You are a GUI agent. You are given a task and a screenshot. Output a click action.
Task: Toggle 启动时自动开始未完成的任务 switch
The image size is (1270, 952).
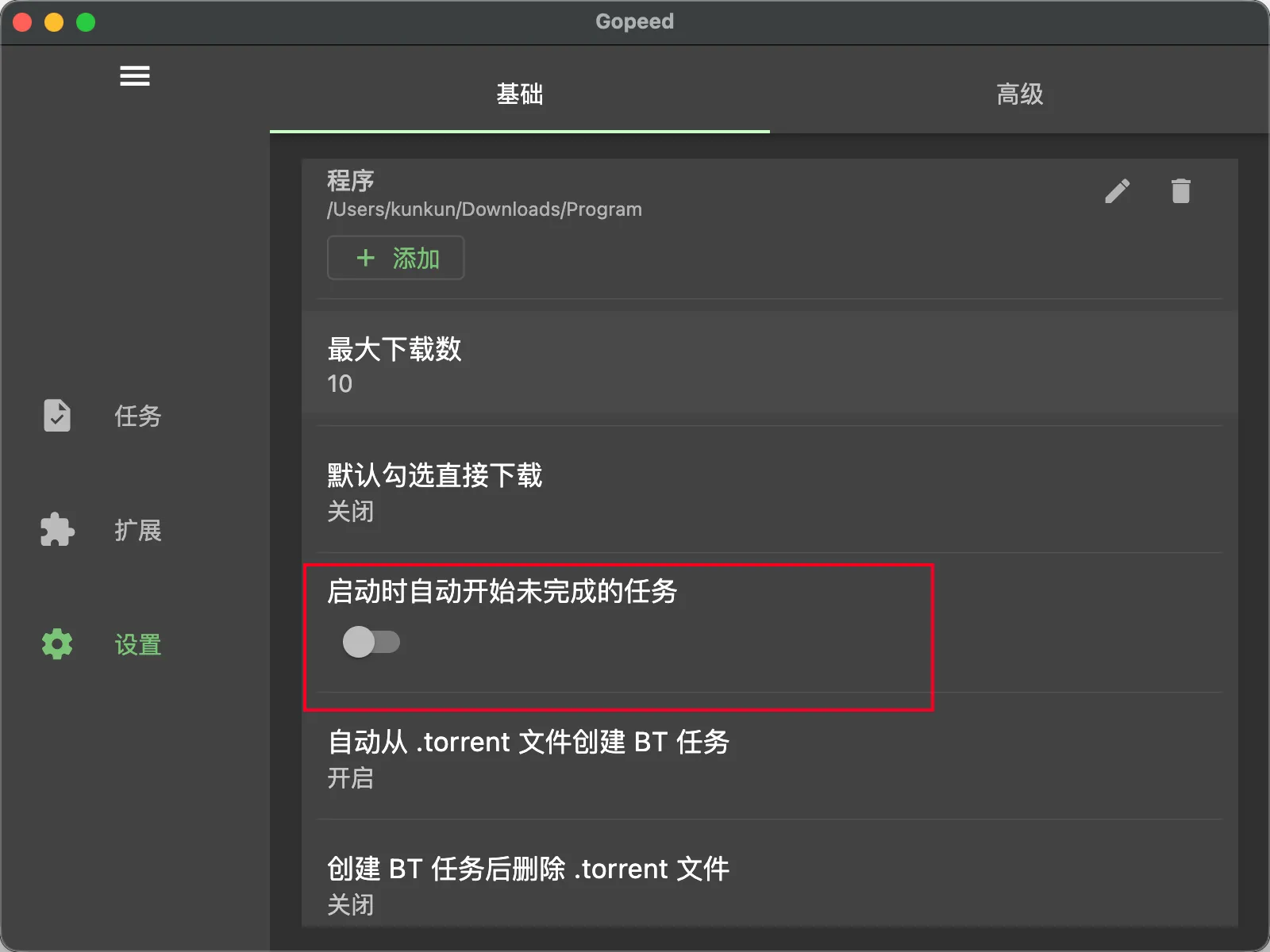pos(371,642)
